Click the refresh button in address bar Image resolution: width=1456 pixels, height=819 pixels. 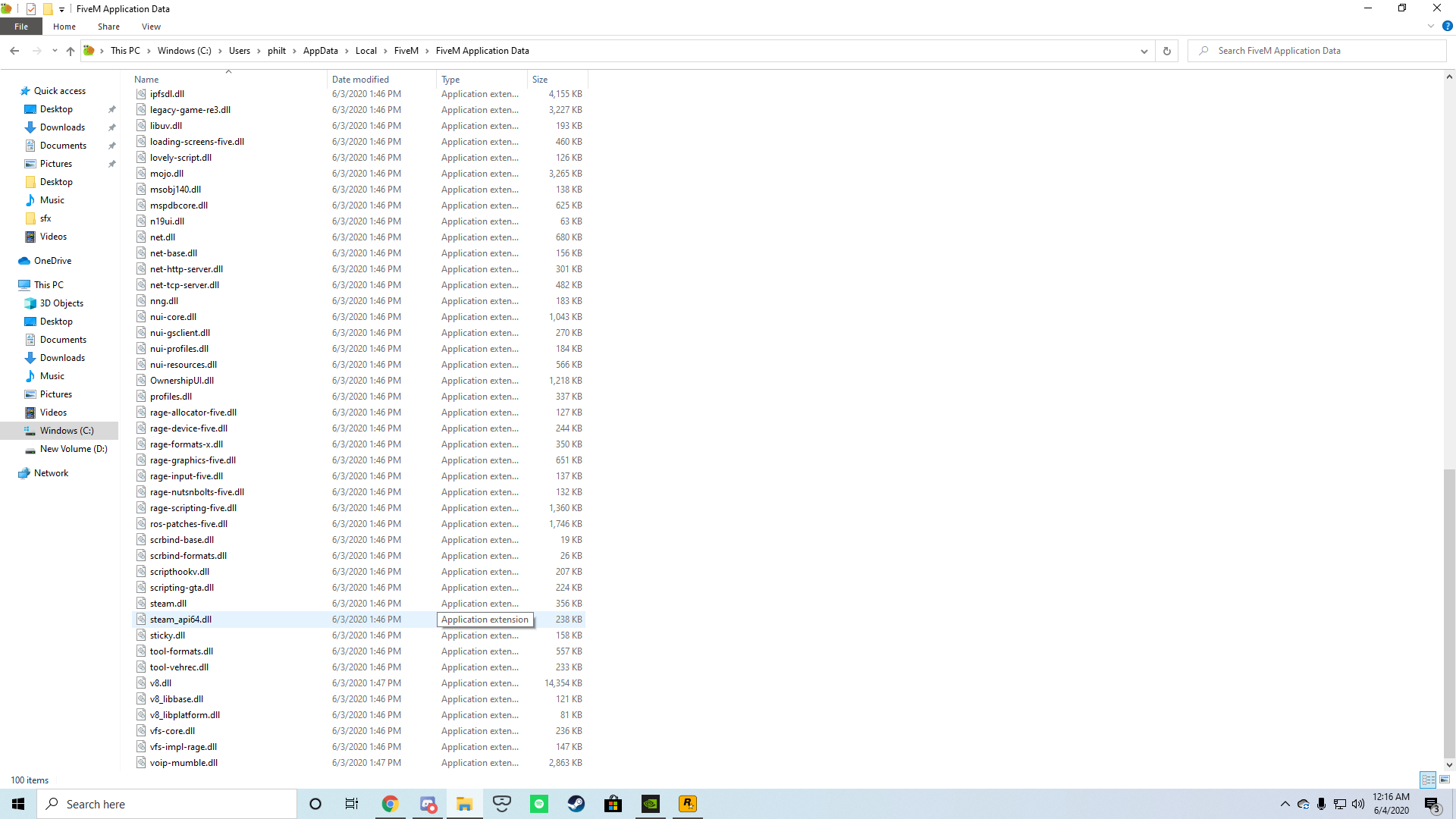tap(1166, 51)
